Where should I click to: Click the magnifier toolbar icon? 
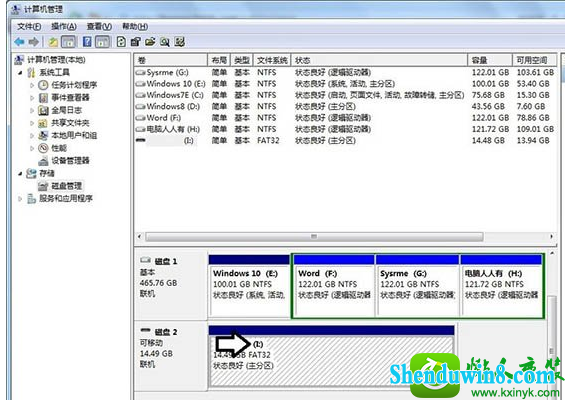165,42
